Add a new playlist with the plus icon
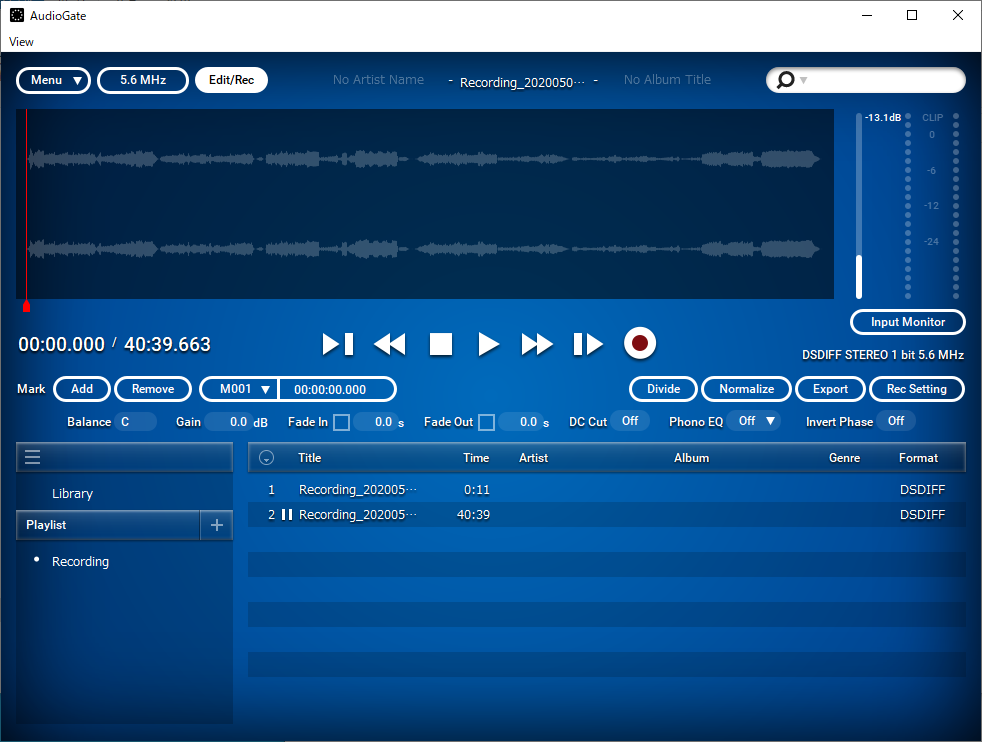Image resolution: width=982 pixels, height=742 pixels. click(x=217, y=525)
